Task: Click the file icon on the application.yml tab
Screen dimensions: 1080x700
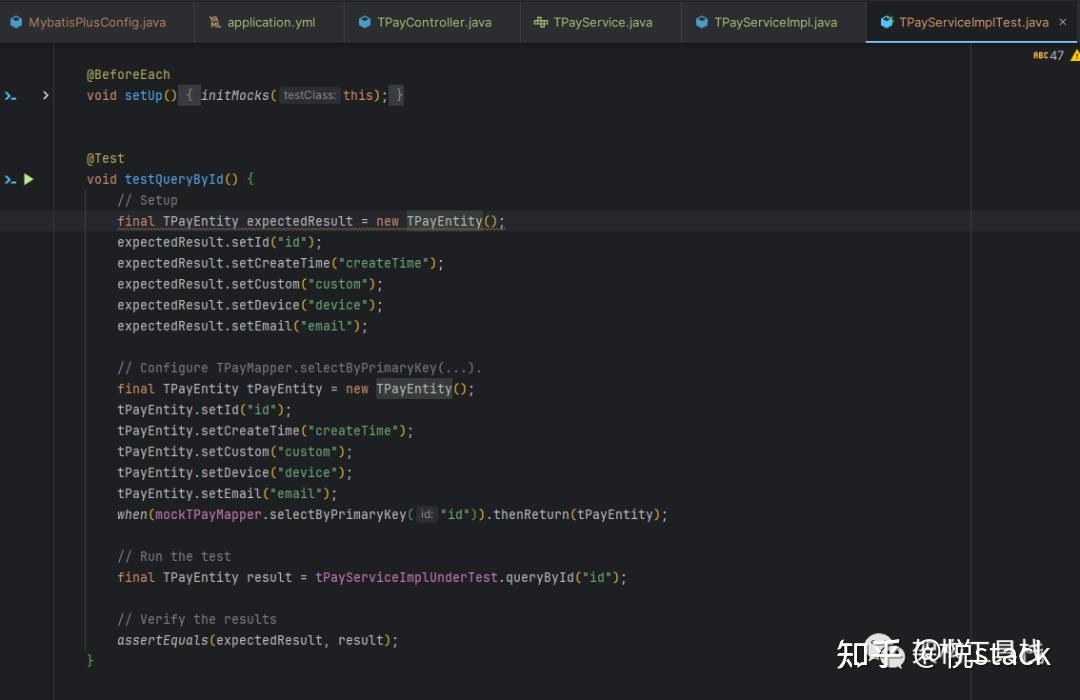Action: 213,20
